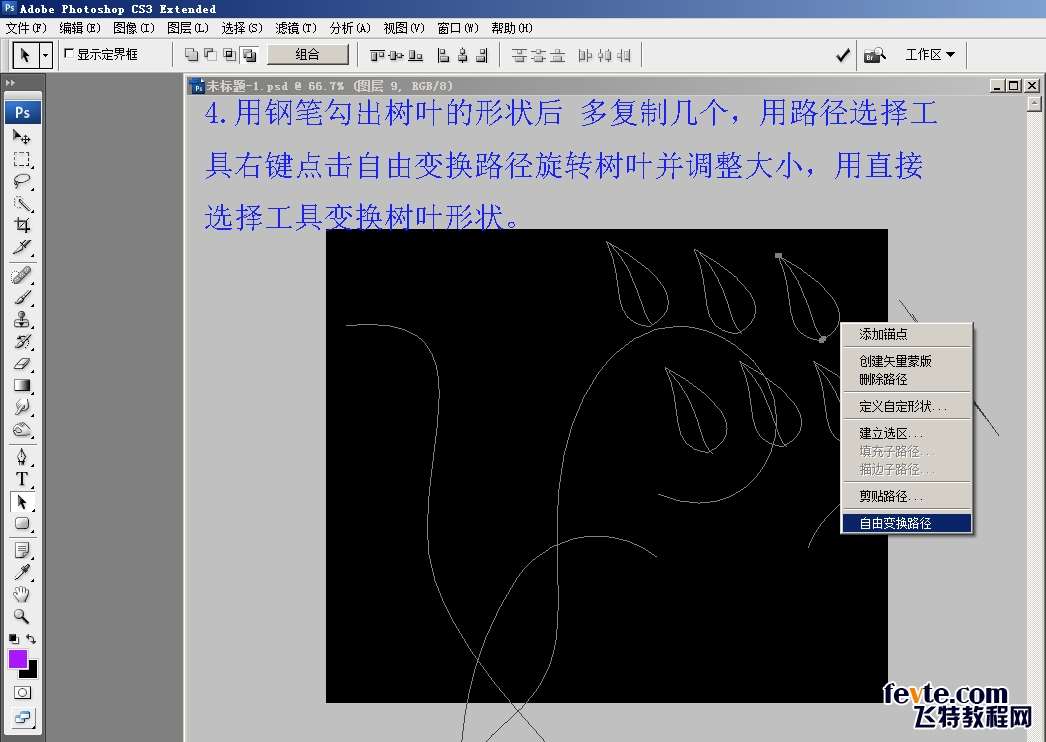Screen dimensions: 1046x742
Task: Select the Clone Stamp tool
Action: tap(22, 319)
